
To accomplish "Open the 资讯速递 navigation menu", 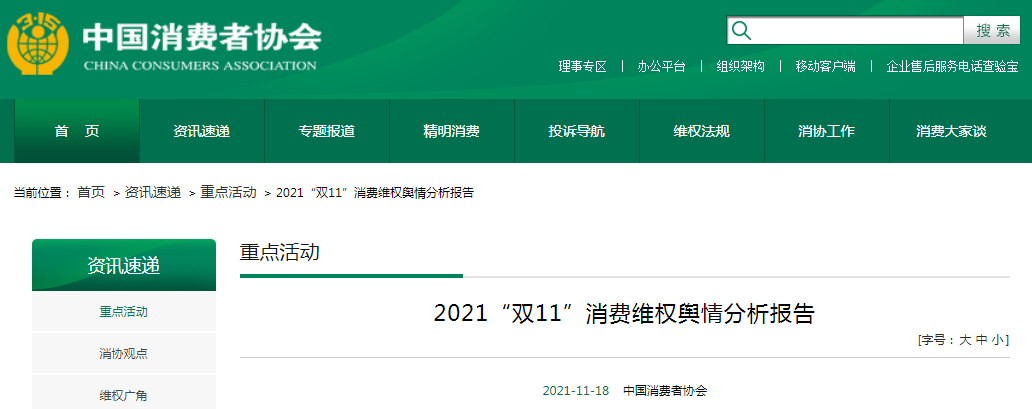I will [201, 131].
